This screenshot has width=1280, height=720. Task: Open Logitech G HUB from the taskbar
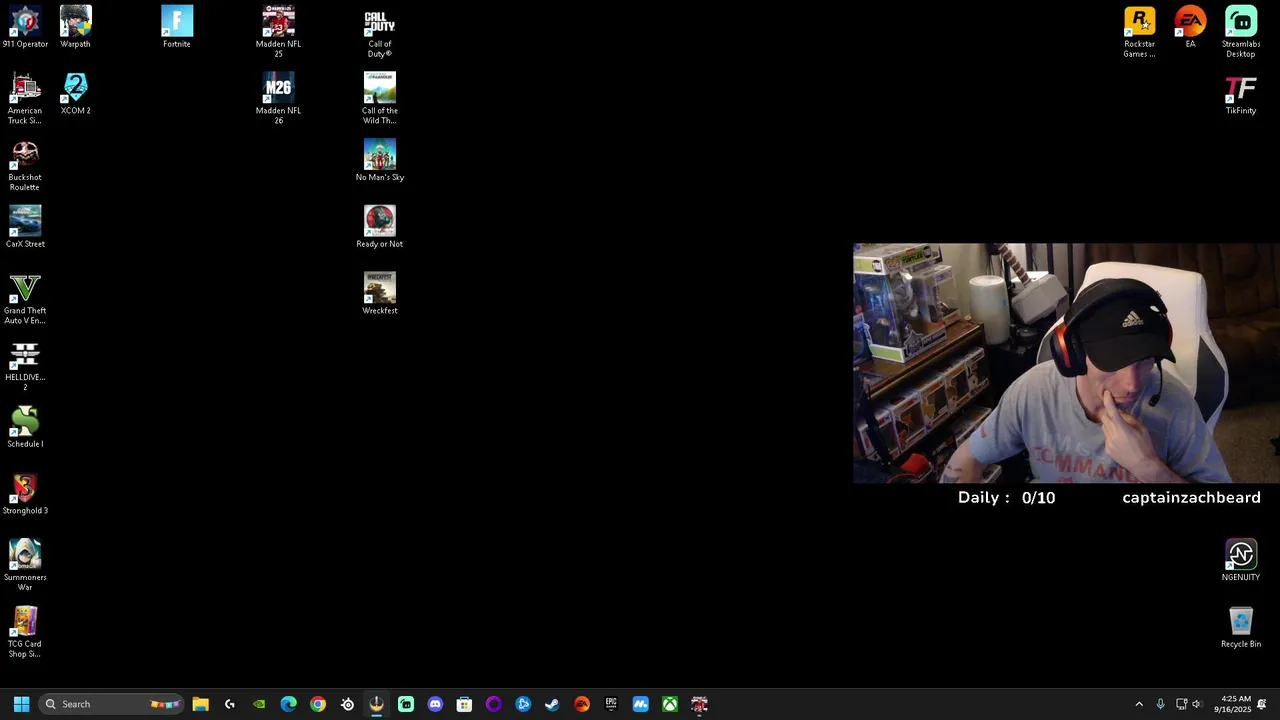(x=230, y=704)
